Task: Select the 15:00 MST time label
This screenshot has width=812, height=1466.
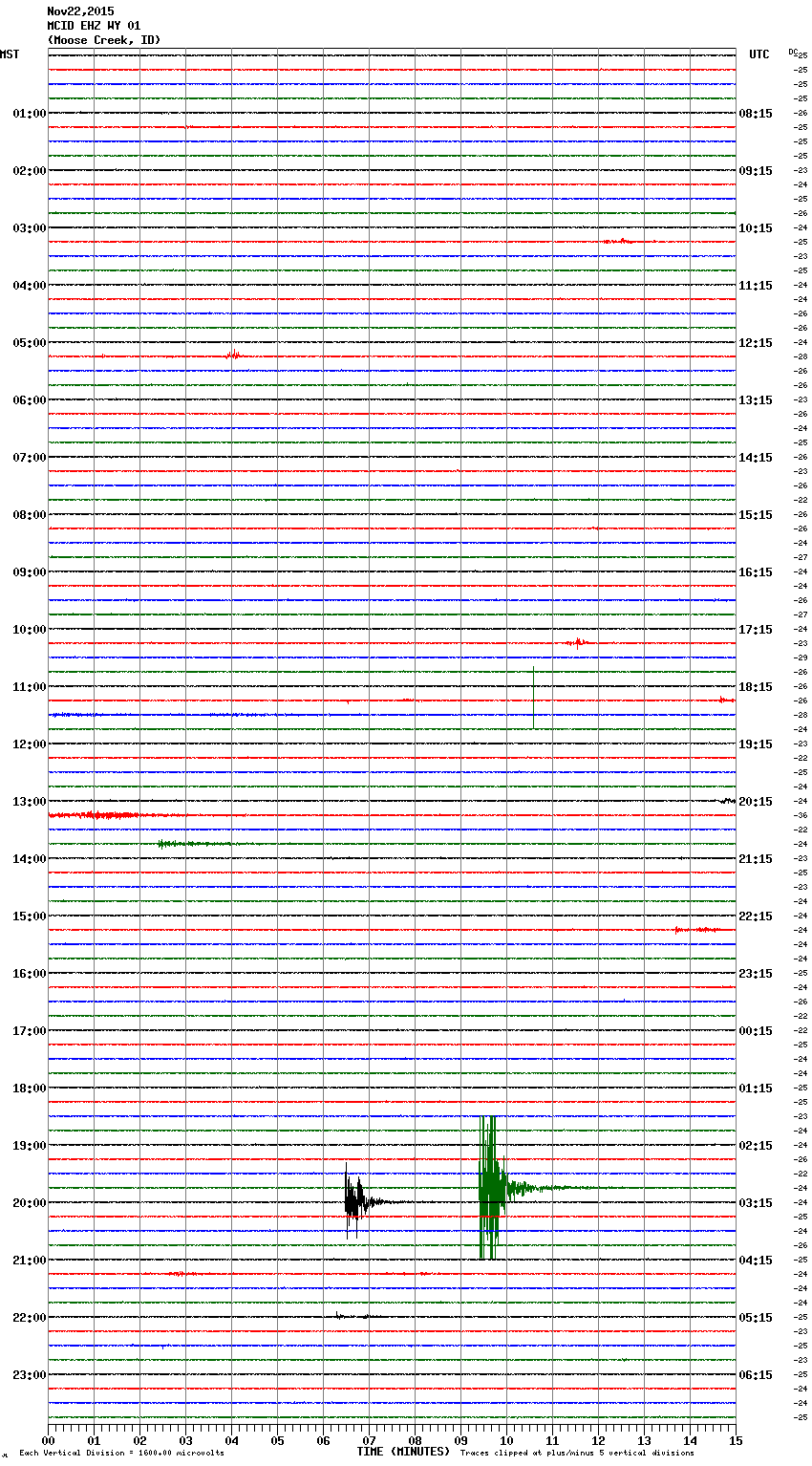Action: pos(30,916)
